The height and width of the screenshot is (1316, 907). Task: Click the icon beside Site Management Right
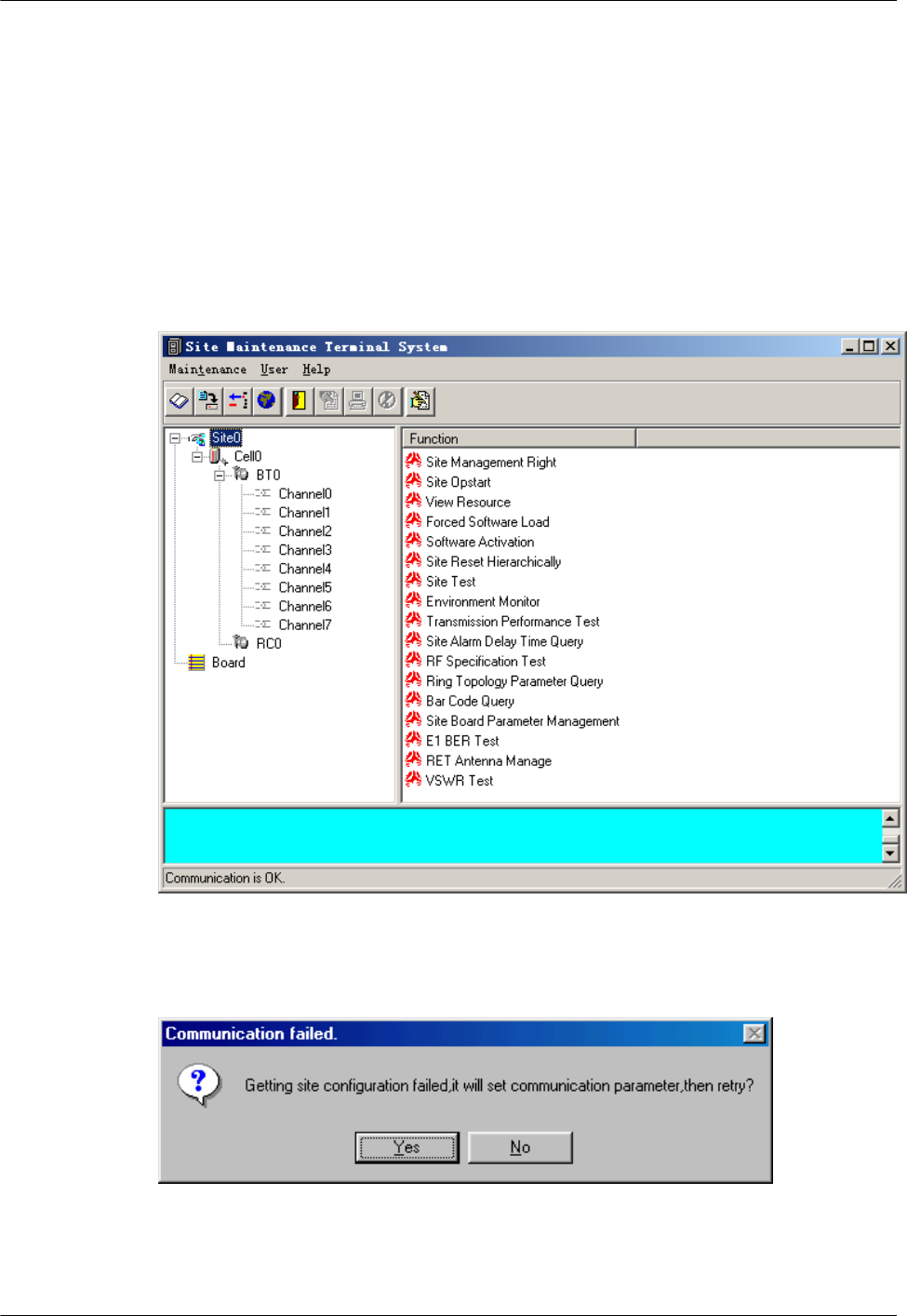[x=414, y=461]
